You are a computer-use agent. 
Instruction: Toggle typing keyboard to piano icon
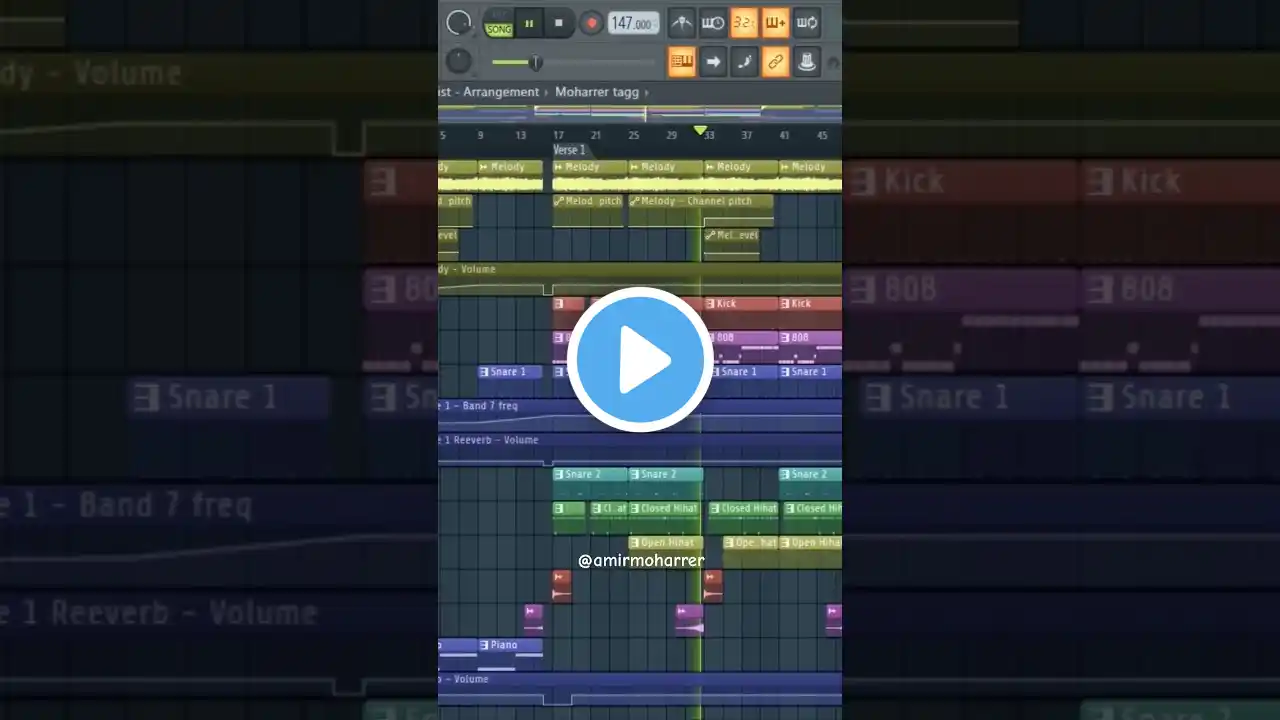coord(682,62)
